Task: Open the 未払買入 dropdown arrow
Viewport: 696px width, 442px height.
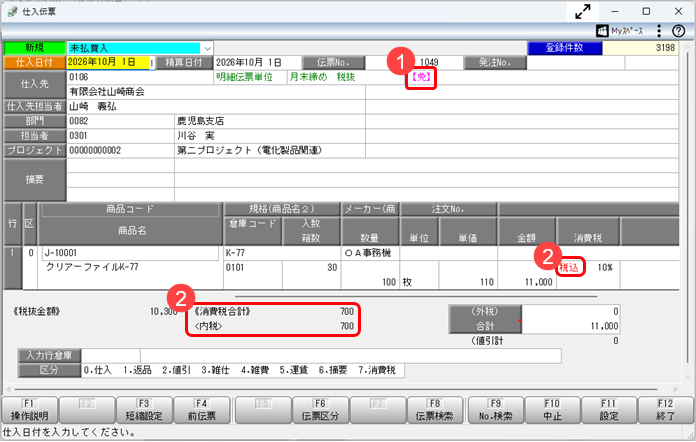Action: pos(207,48)
